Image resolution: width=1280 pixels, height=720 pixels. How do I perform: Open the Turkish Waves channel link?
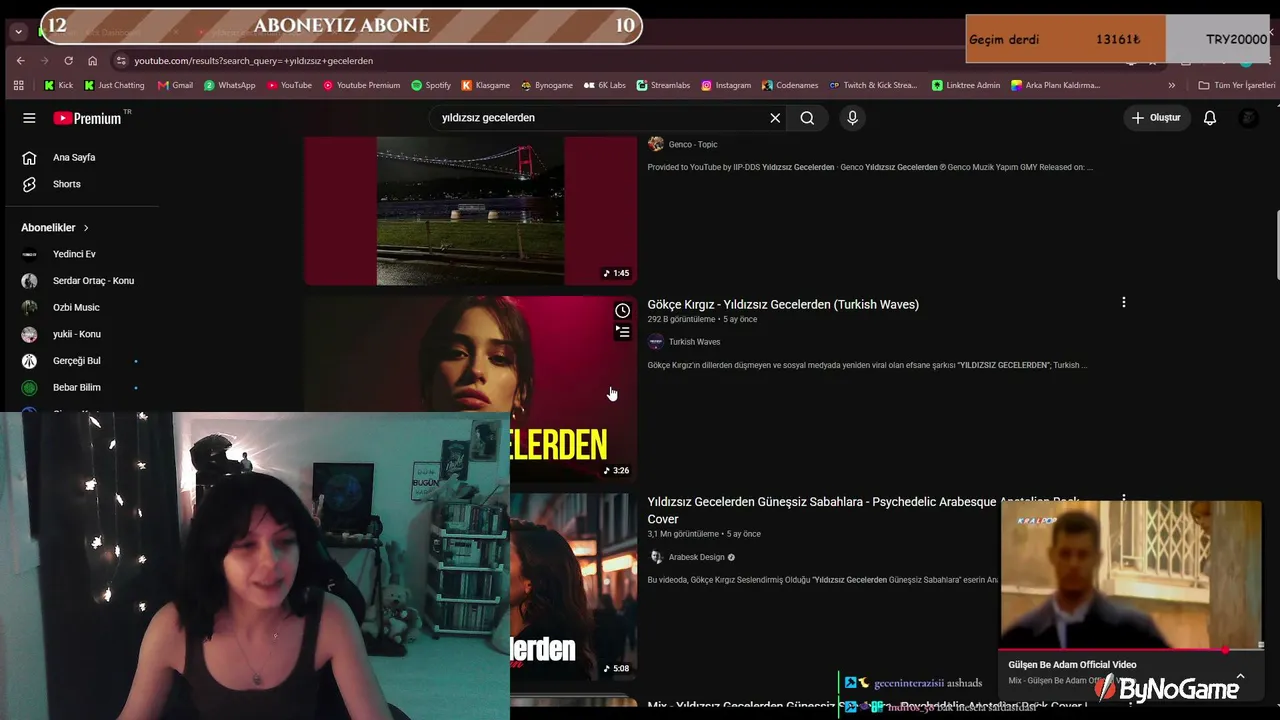point(694,342)
